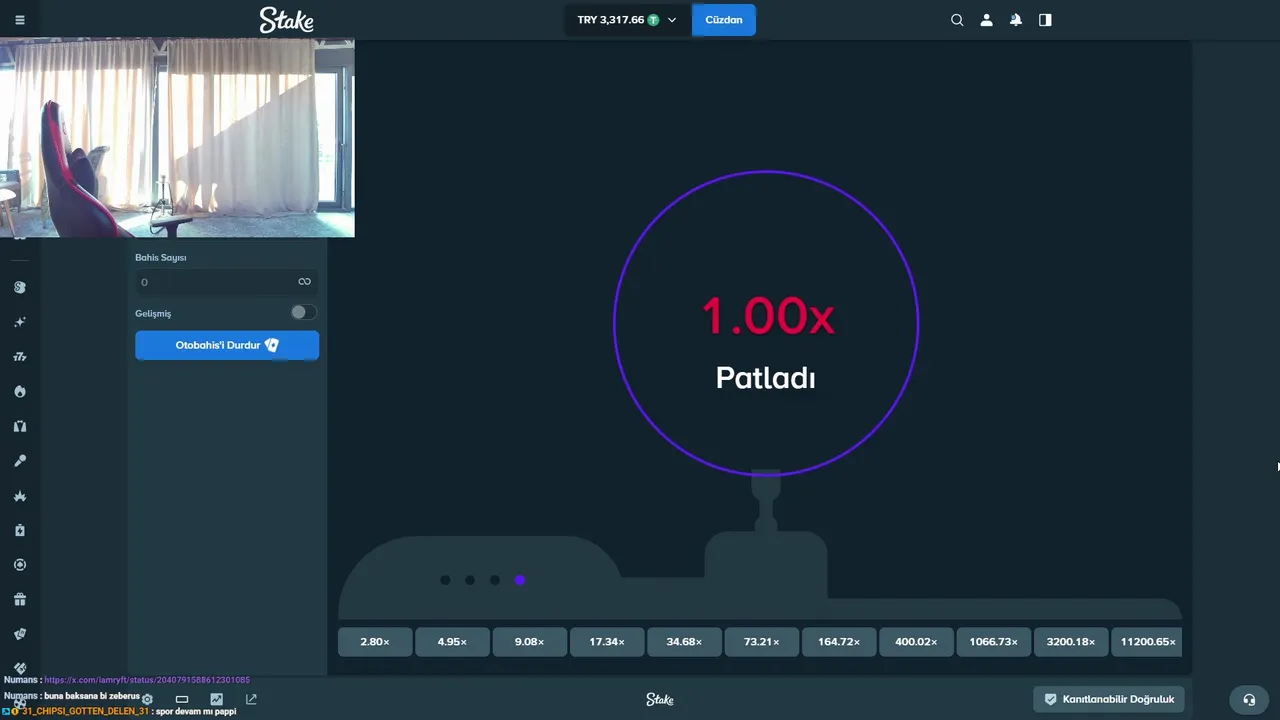Select the 73.21× multiplier chip
Viewport: 1280px width, 720px height.
pyautogui.click(x=762, y=642)
